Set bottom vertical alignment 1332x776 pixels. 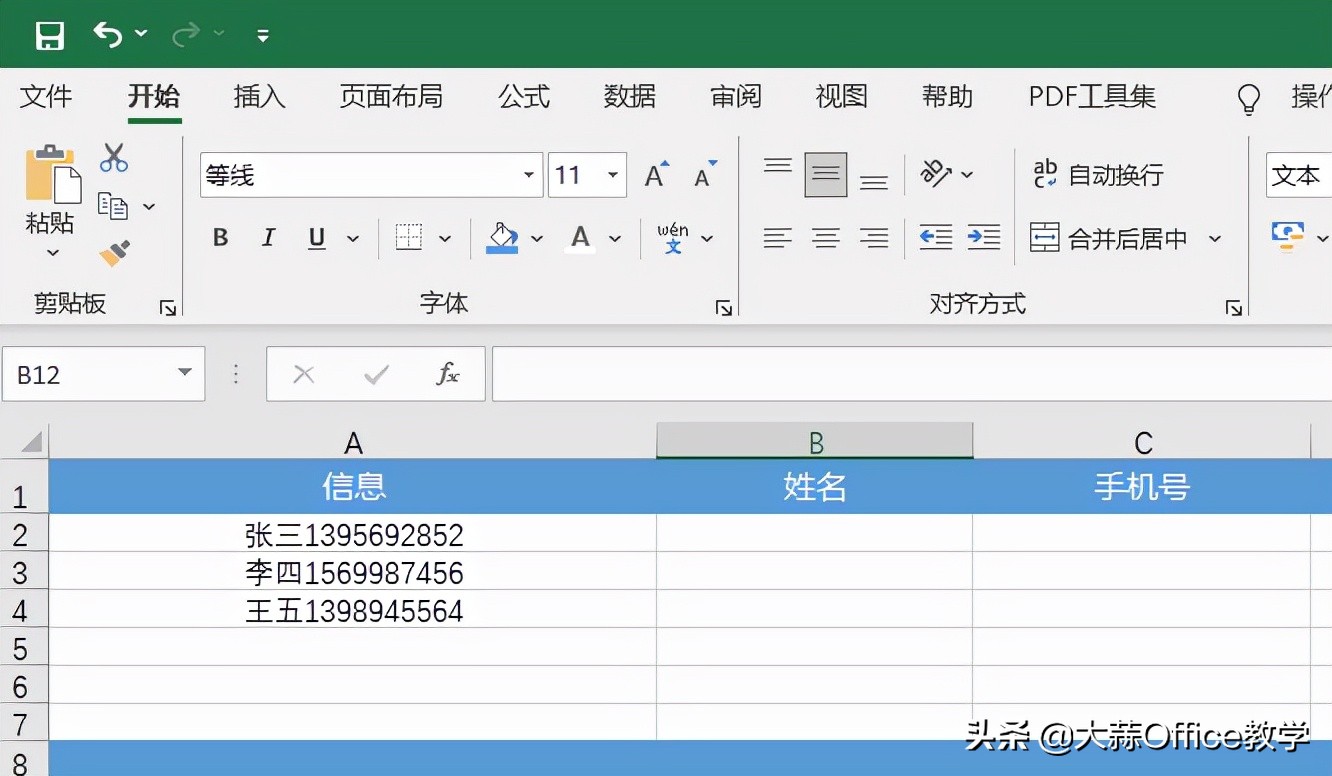(x=874, y=181)
